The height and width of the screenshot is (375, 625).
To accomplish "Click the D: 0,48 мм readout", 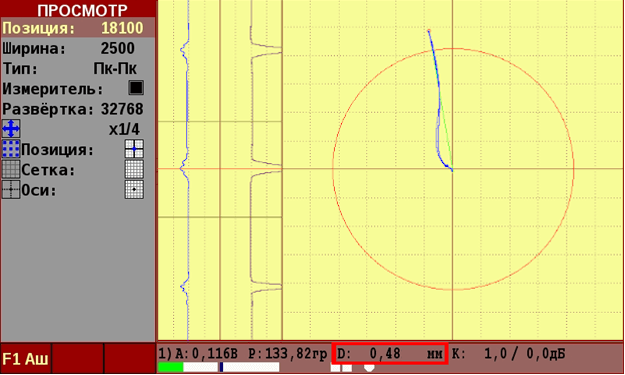I will [x=390, y=353].
